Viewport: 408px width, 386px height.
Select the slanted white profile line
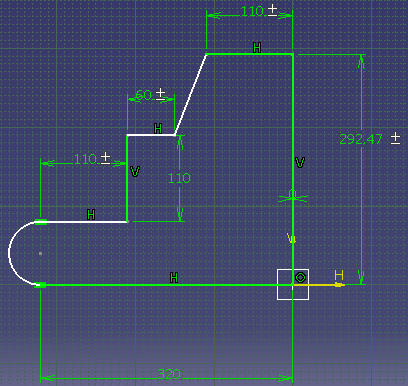(190, 95)
